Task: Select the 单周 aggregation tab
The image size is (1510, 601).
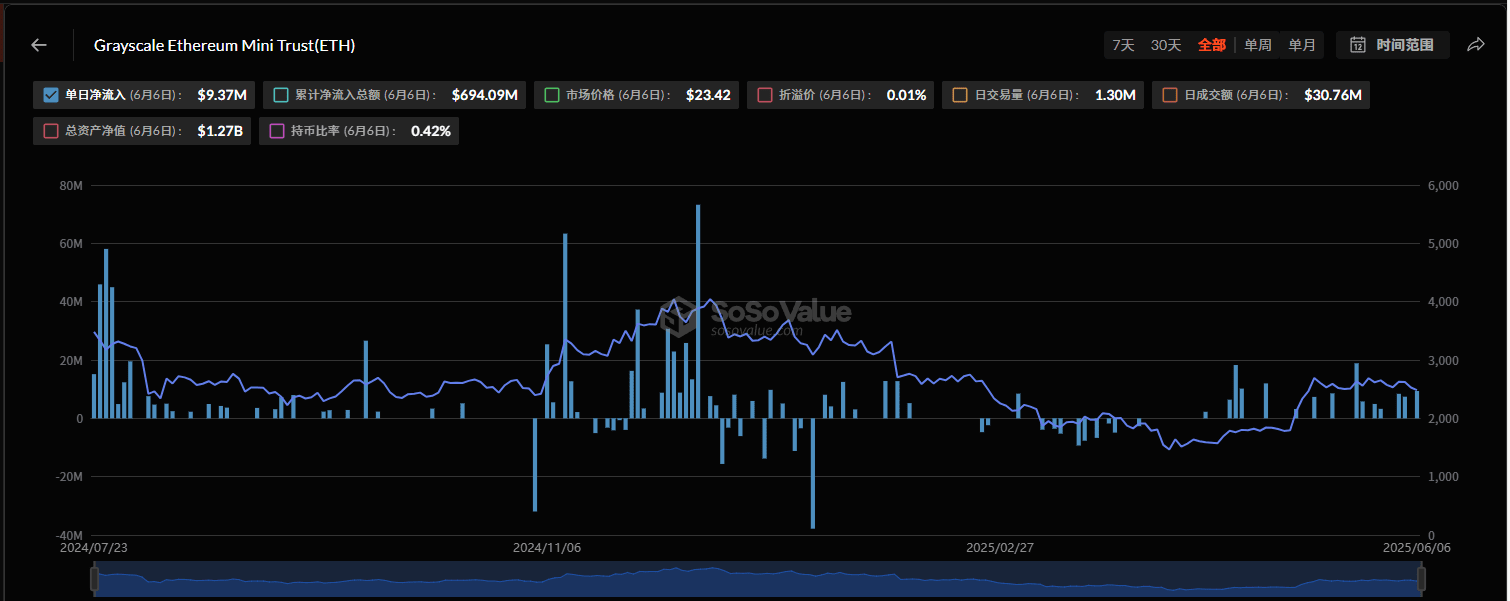Action: coord(1258,45)
